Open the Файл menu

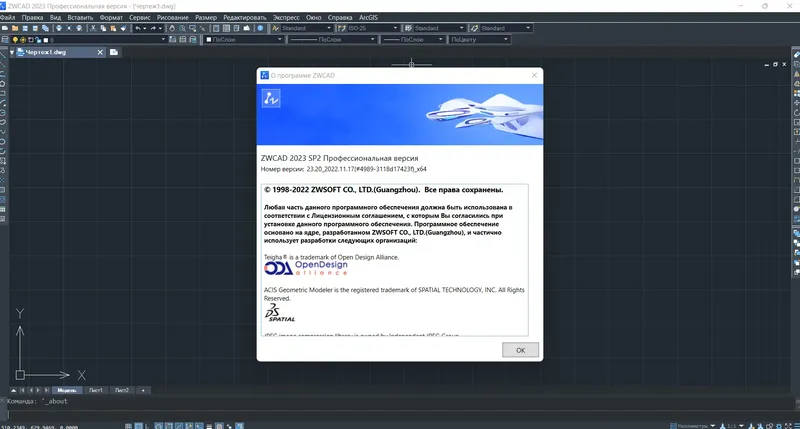pyautogui.click(x=7, y=17)
